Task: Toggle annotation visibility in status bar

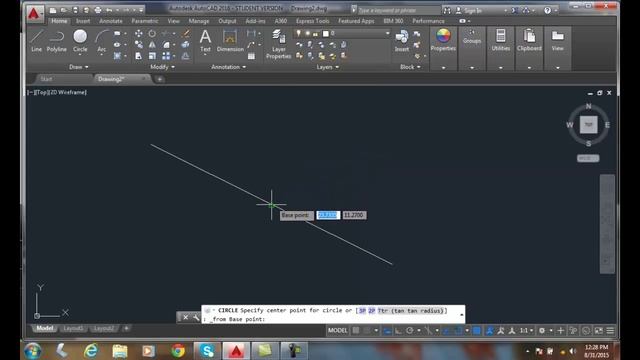Action: tap(490, 331)
